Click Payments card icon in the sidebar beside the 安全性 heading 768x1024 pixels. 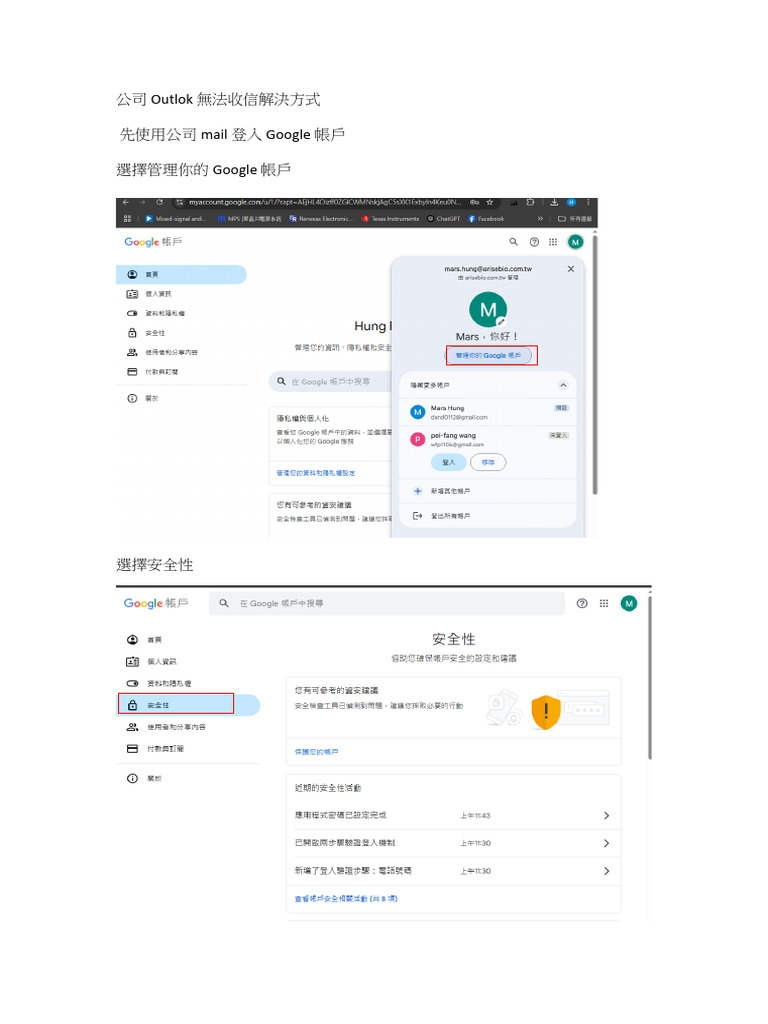(133, 748)
